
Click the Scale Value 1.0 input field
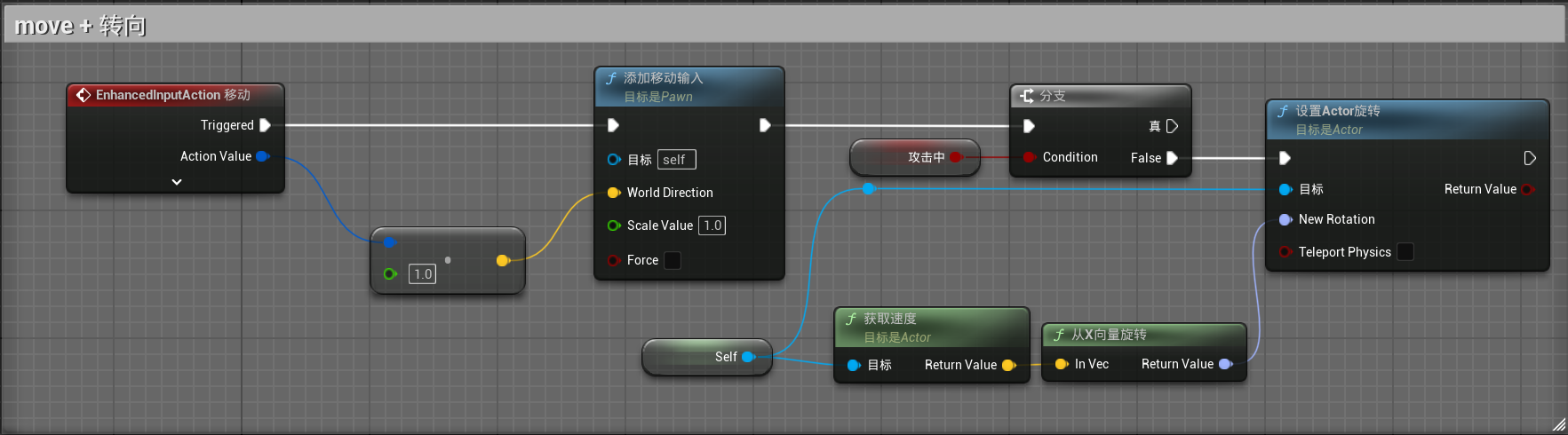pyautogui.click(x=712, y=225)
